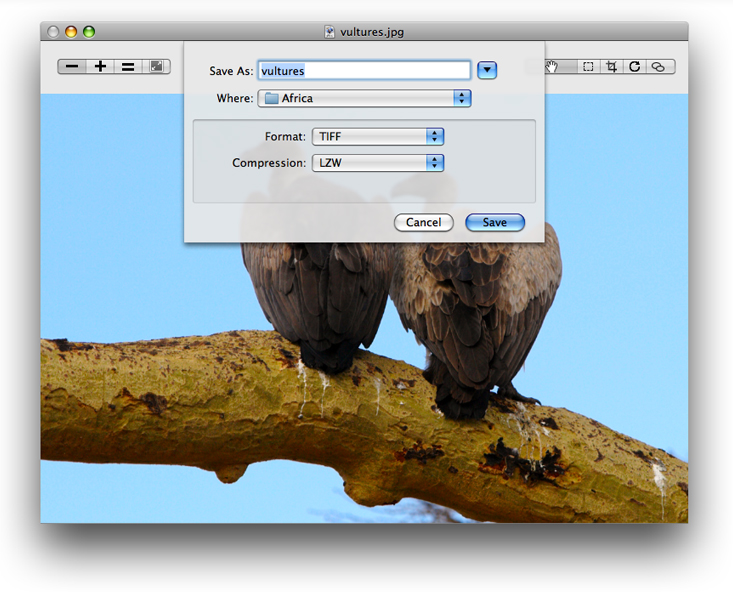
Task: Select the hand move tool
Action: click(553, 67)
